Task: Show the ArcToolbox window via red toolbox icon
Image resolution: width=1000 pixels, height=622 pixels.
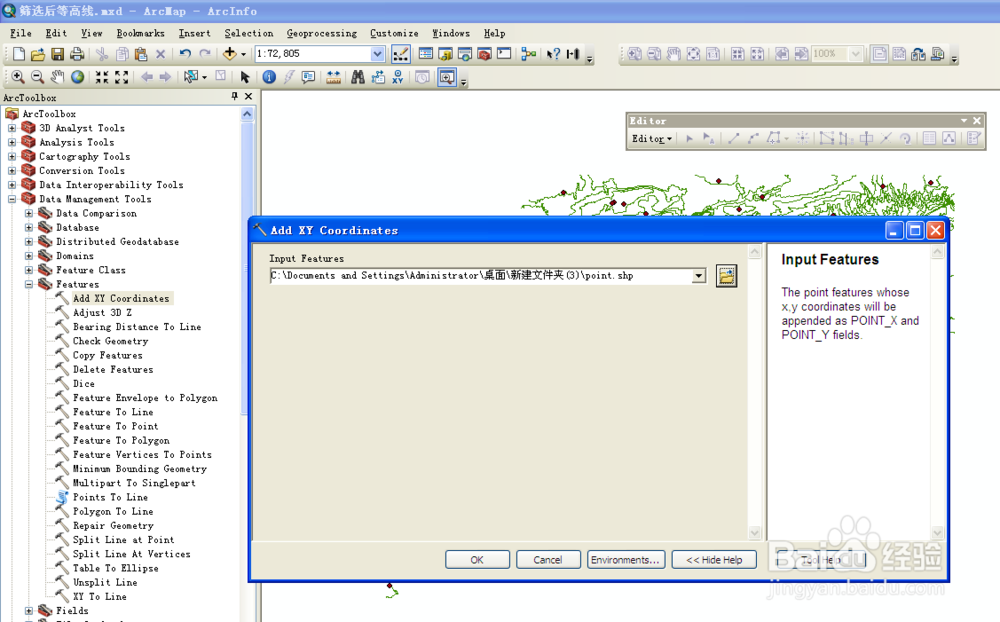Action: click(x=484, y=54)
